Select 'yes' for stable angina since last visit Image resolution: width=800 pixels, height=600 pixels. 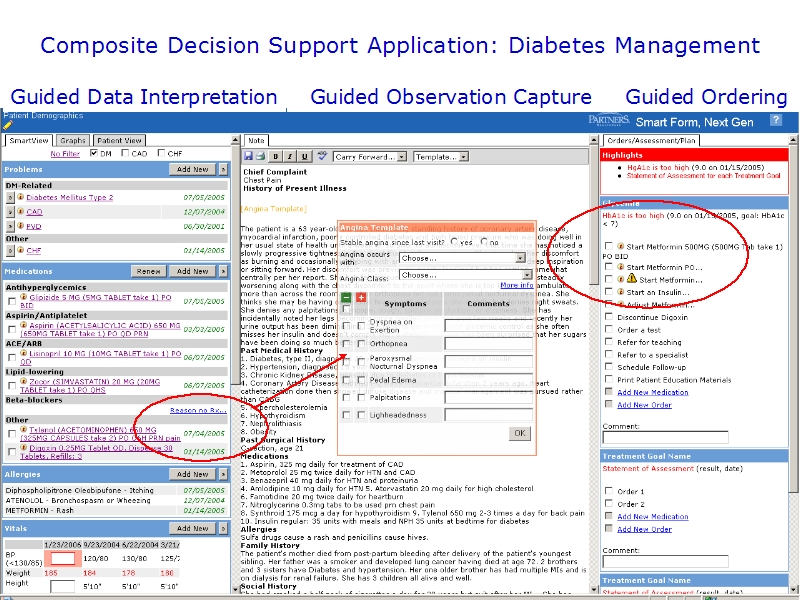[x=455, y=242]
